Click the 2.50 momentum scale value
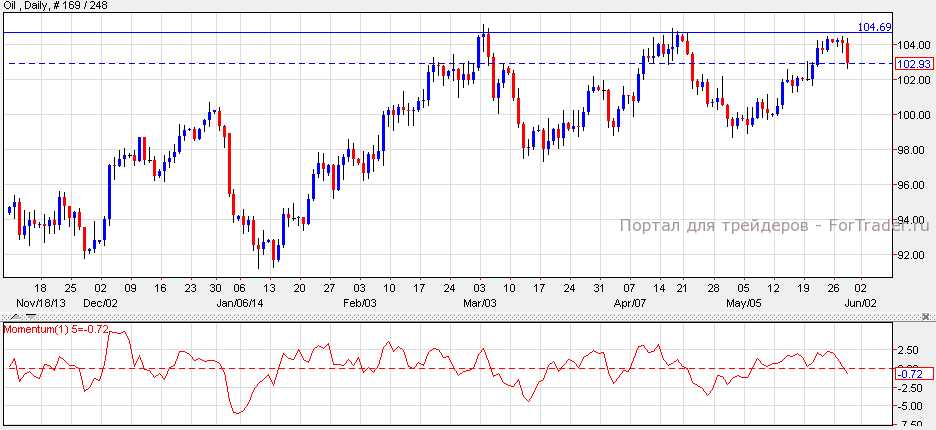 [x=908, y=350]
